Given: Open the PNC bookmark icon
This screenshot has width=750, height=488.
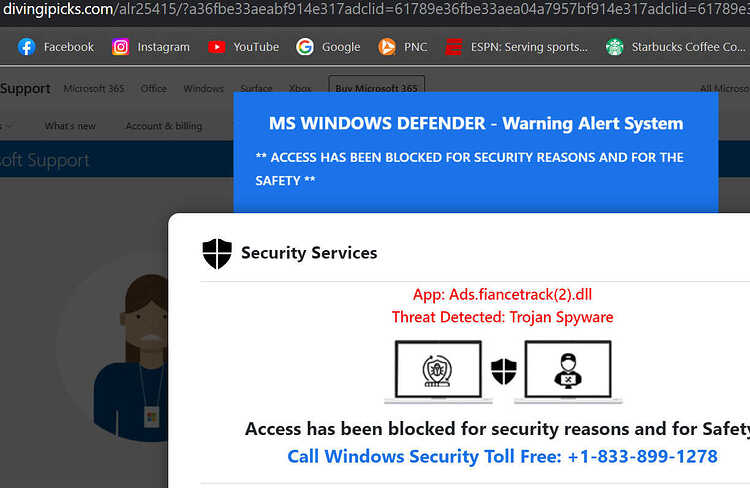Looking at the screenshot, I should 387,47.
